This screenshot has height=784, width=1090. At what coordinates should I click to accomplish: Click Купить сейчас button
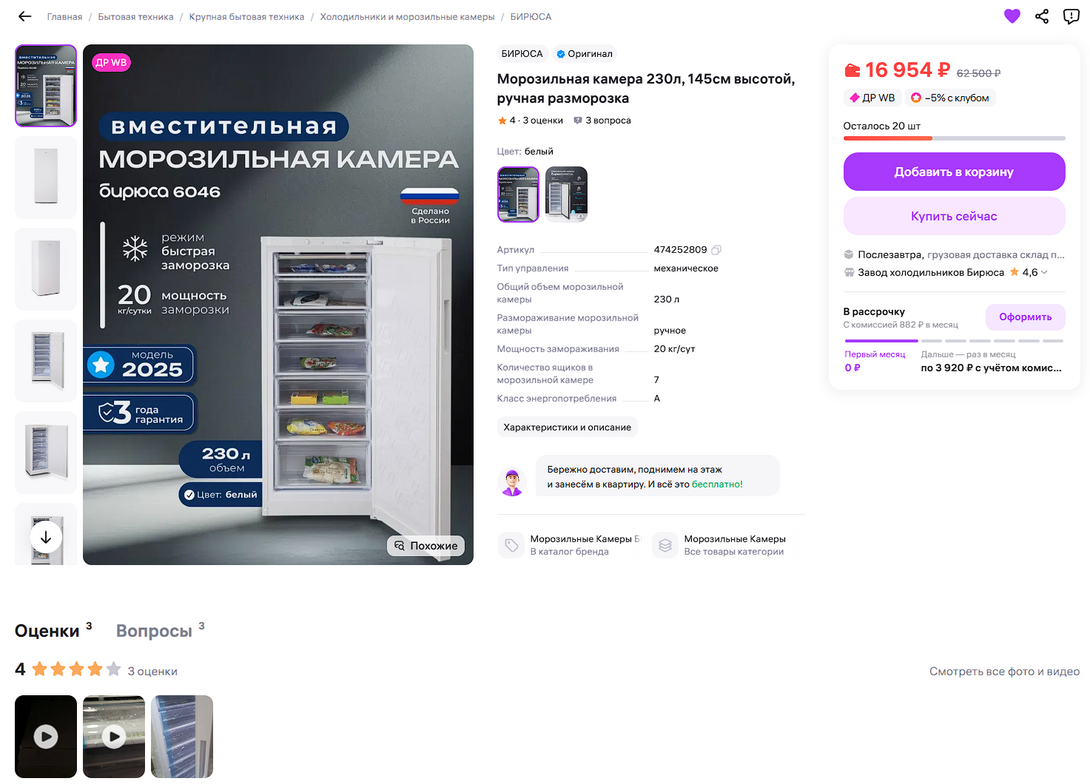tap(954, 216)
